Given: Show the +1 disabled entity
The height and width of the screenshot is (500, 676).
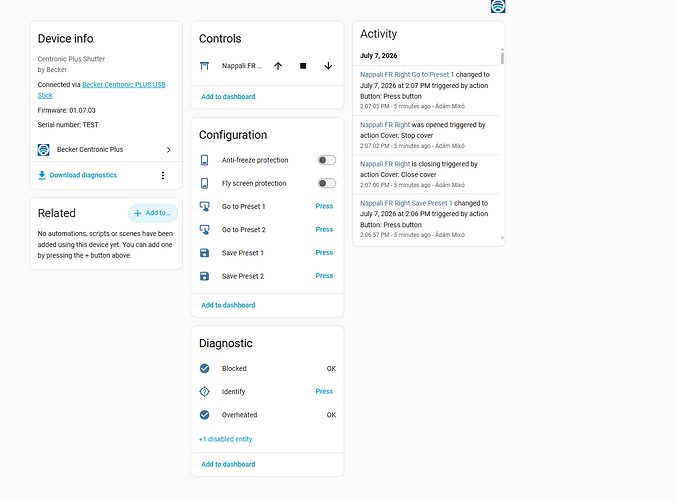Looking at the screenshot, I should (225, 439).
